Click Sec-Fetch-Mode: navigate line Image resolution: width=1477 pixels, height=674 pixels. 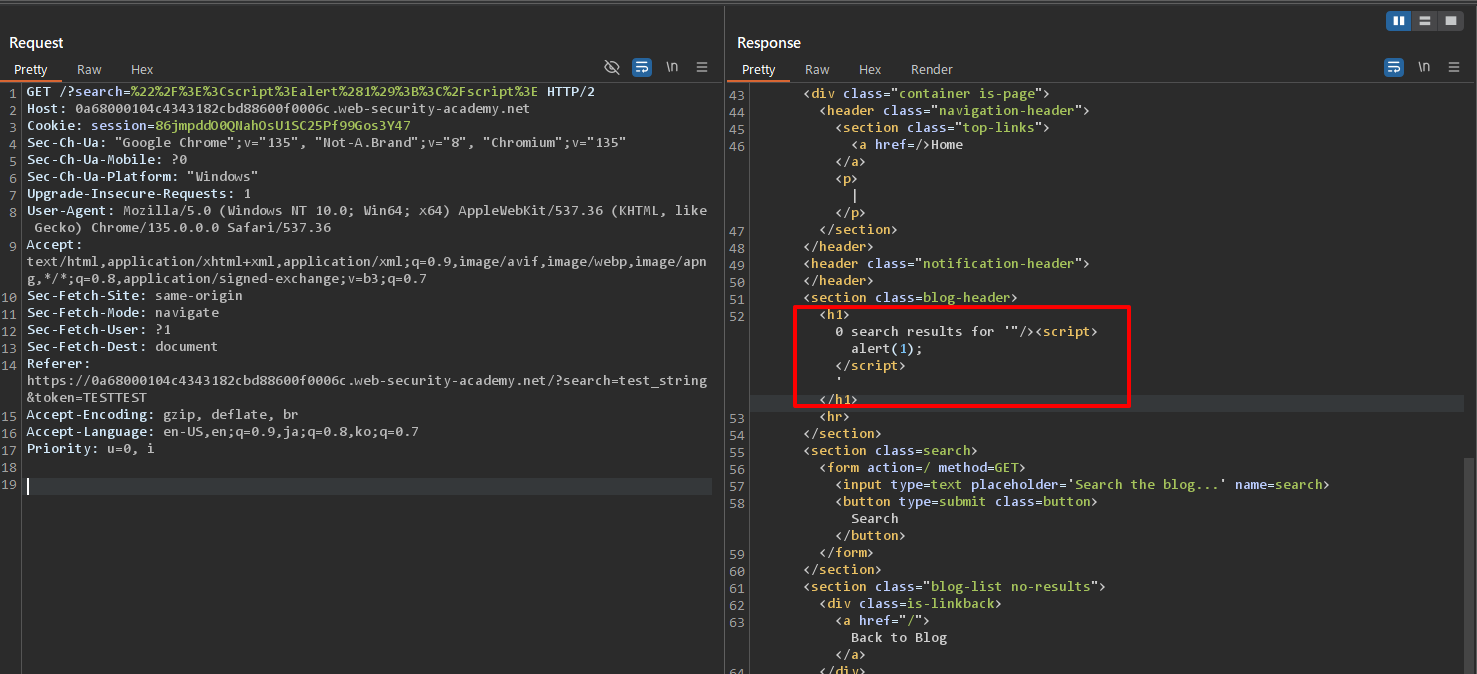tap(122, 313)
